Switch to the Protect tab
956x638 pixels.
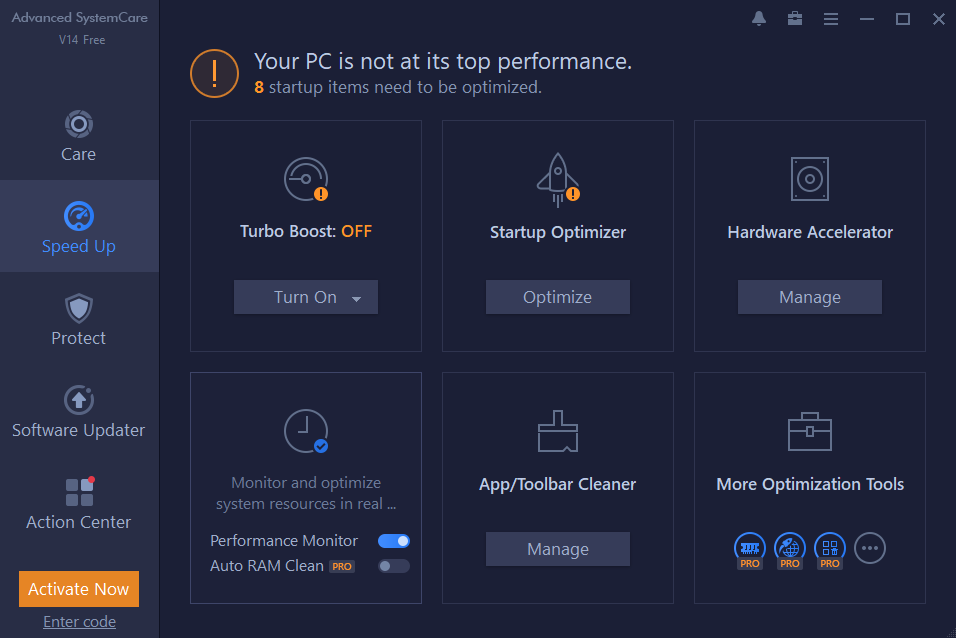[79, 320]
